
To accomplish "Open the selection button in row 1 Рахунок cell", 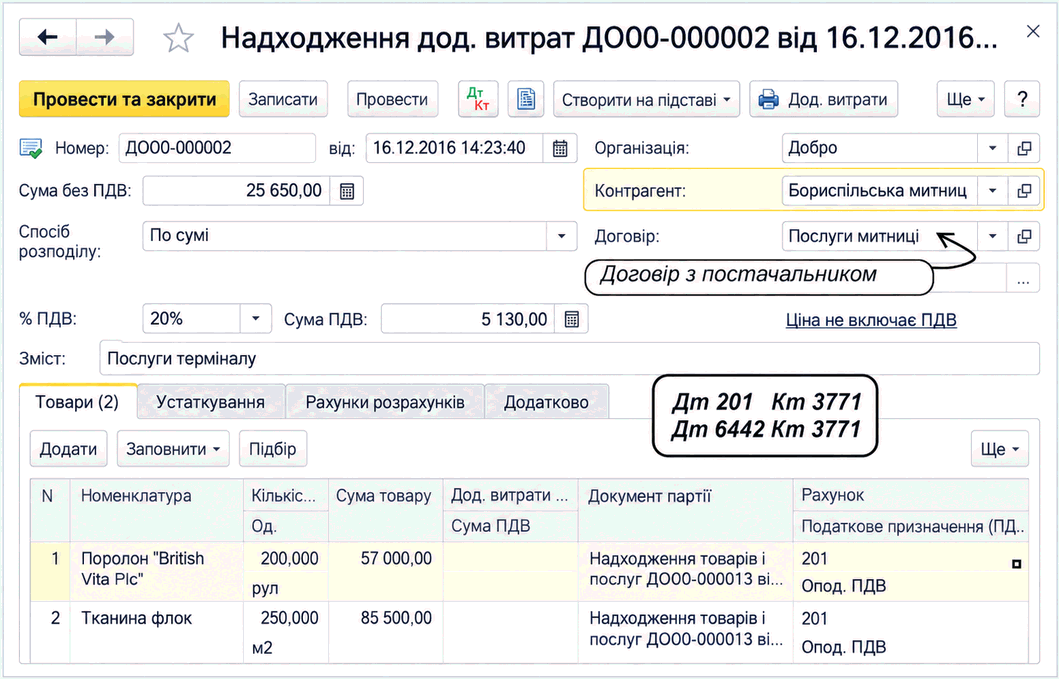I will (1016, 563).
